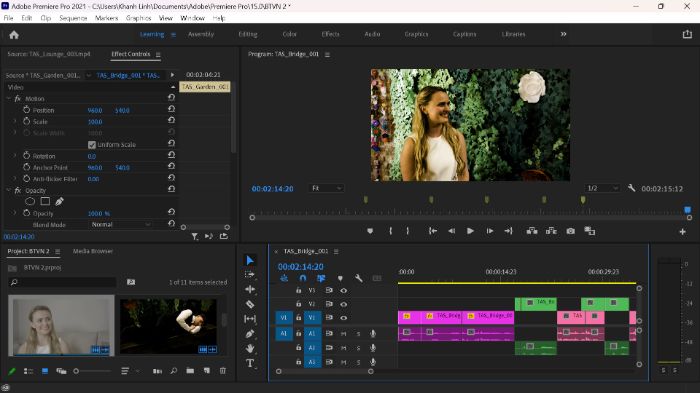
Task: Open the Sequence menu
Action: [73, 18]
